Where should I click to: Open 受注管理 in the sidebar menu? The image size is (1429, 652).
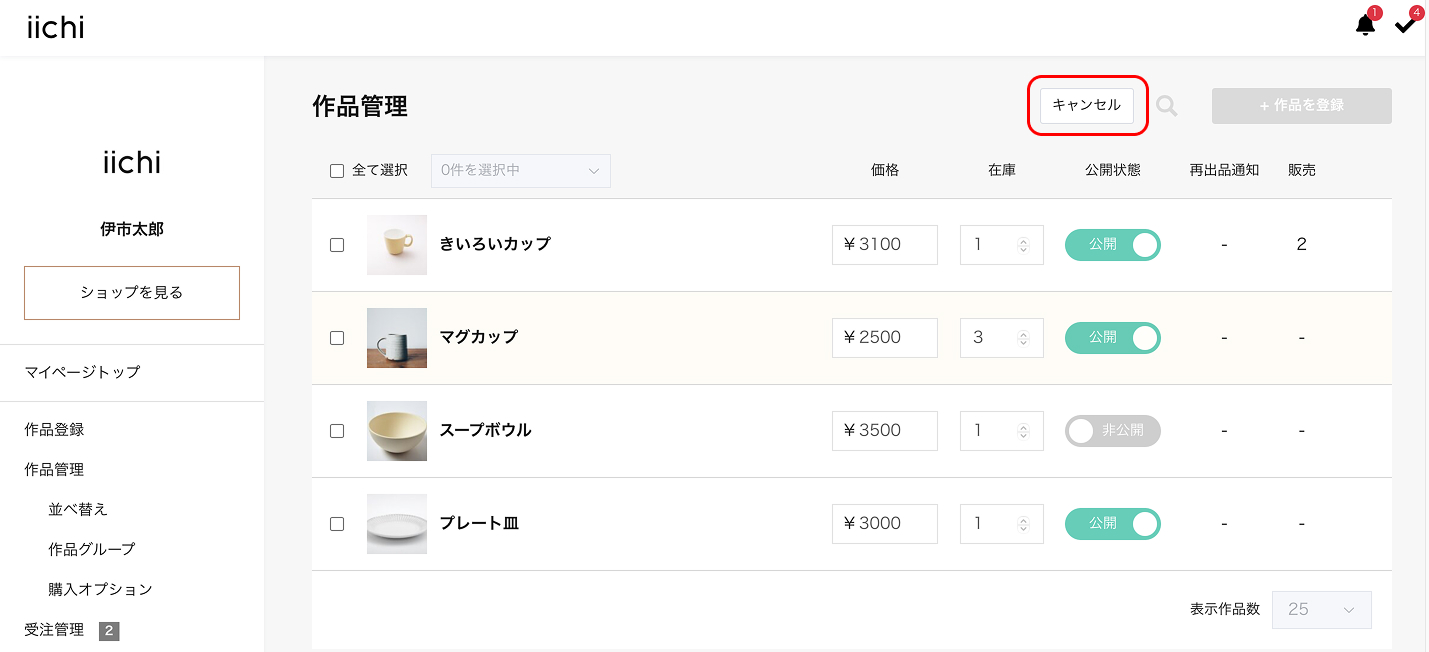coord(54,630)
